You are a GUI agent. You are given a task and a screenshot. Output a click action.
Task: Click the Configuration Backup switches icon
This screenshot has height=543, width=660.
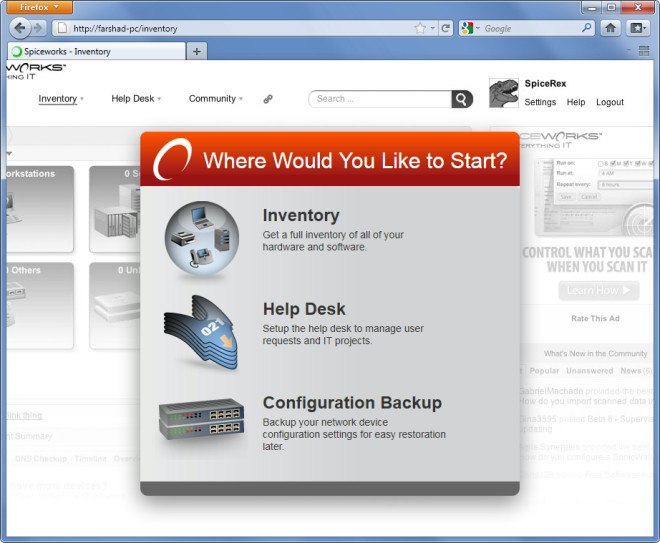tap(202, 419)
